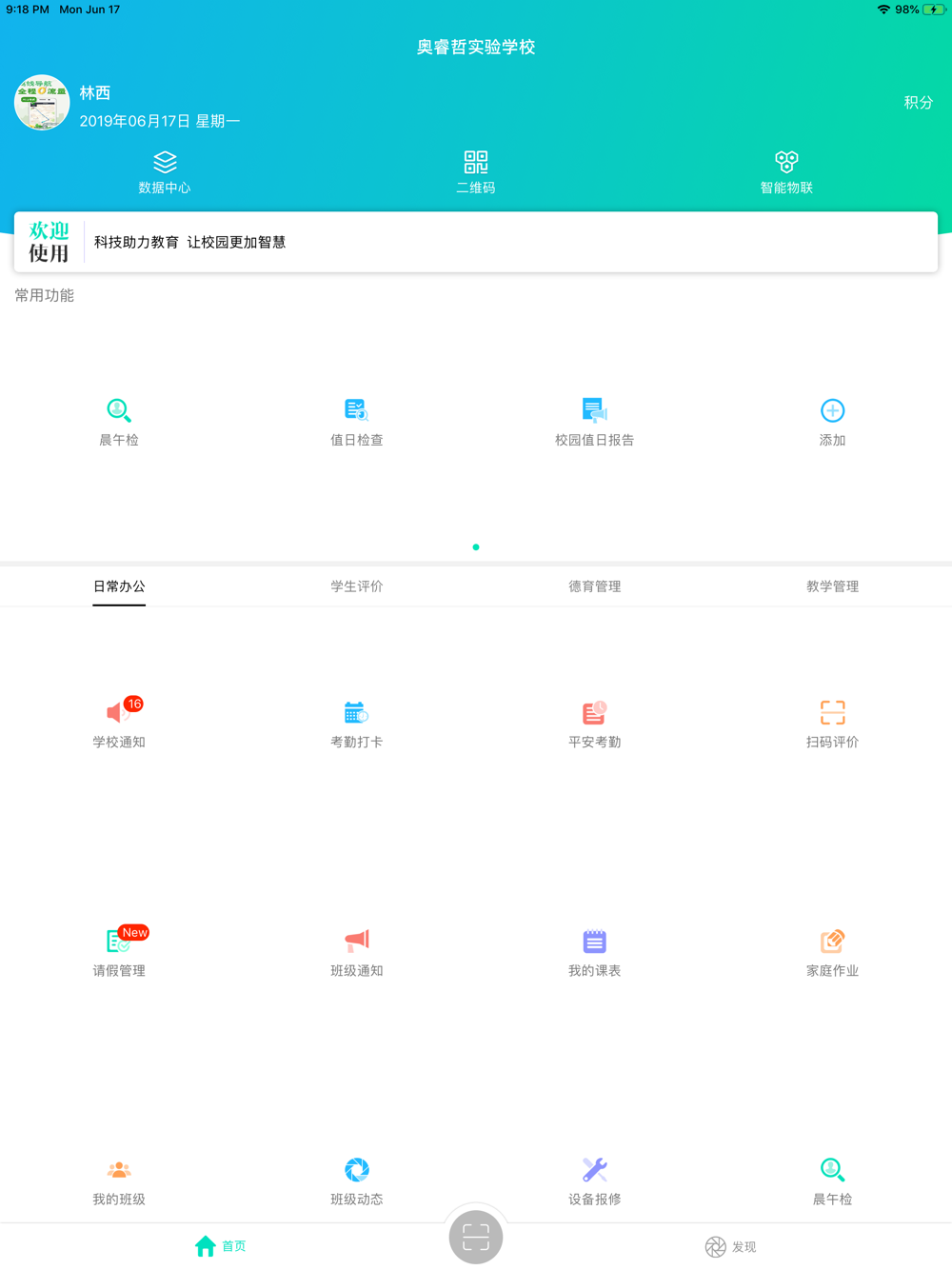The height and width of the screenshot is (1270, 952).
Task: Tap the center scan button in bottom bar
Action: point(476,1237)
